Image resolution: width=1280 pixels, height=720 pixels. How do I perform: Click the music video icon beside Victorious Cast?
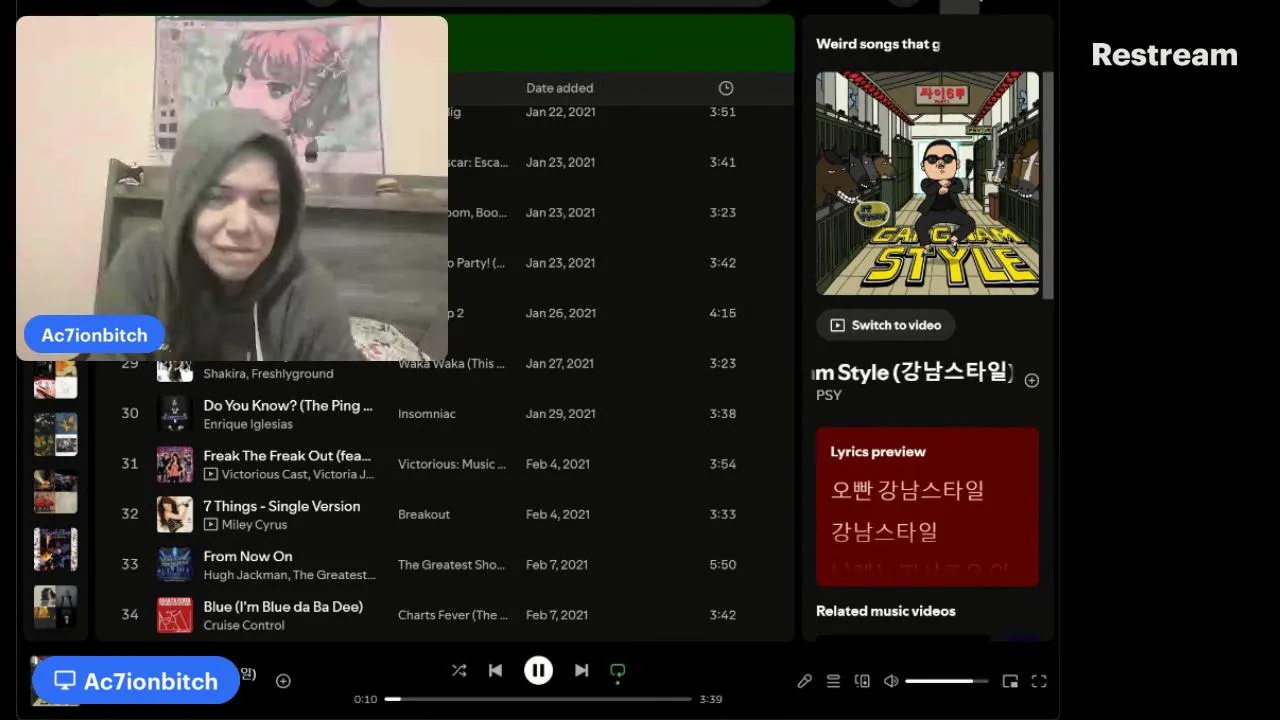(211, 474)
